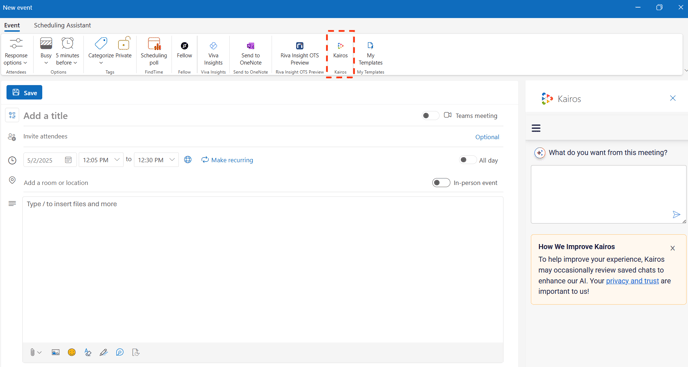The width and height of the screenshot is (688, 367).
Task: Enable the All day toggle
Action: tap(467, 160)
